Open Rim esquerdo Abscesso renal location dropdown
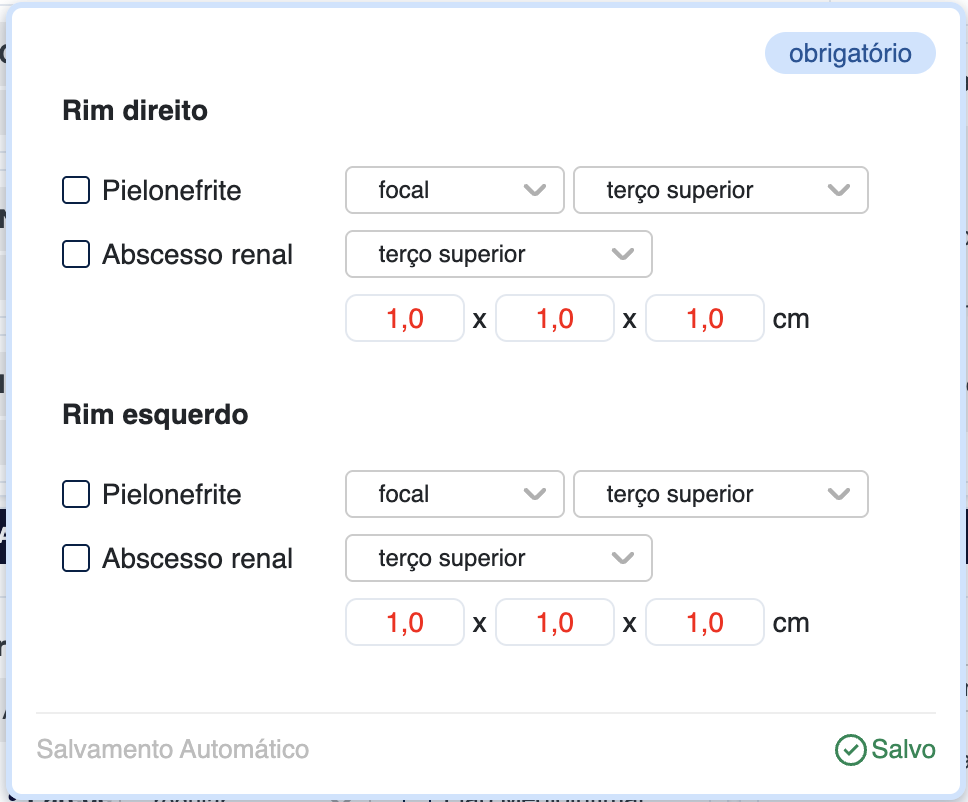 pyautogui.click(x=498, y=558)
